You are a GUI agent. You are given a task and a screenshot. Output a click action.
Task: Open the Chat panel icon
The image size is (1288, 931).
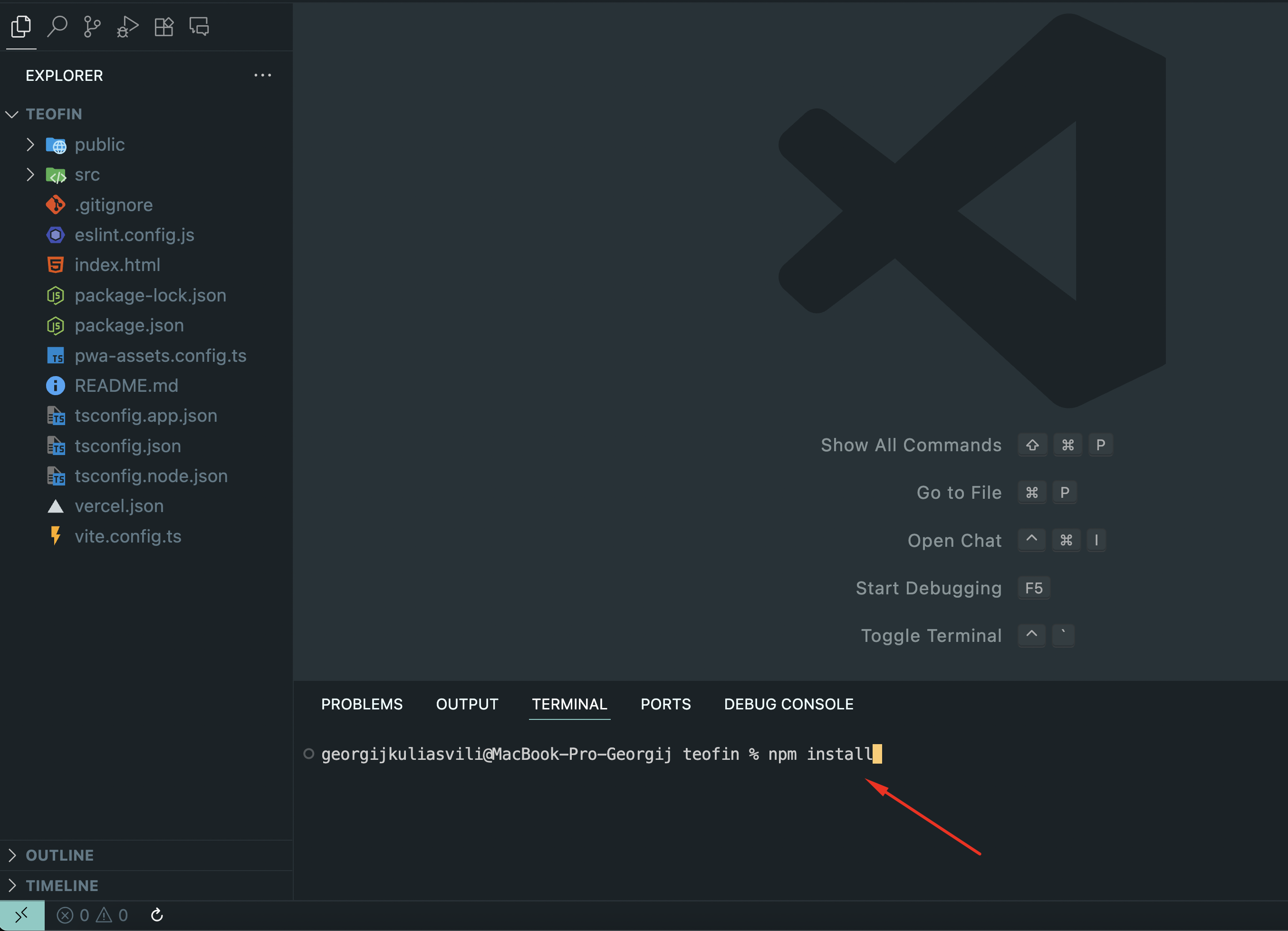coord(199,27)
